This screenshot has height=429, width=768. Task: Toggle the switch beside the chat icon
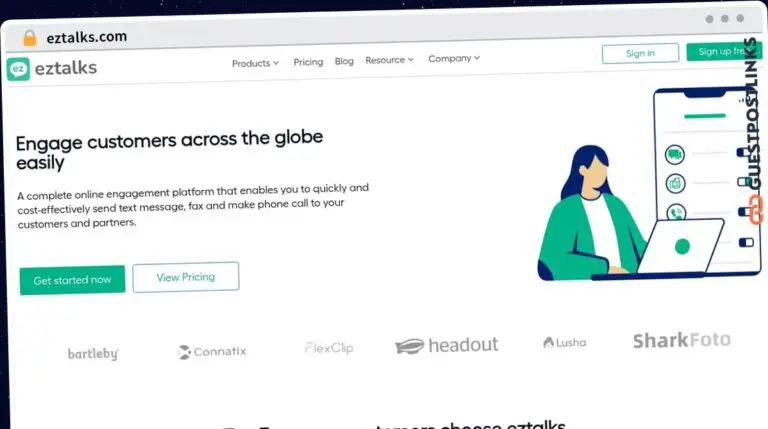pyautogui.click(x=744, y=152)
